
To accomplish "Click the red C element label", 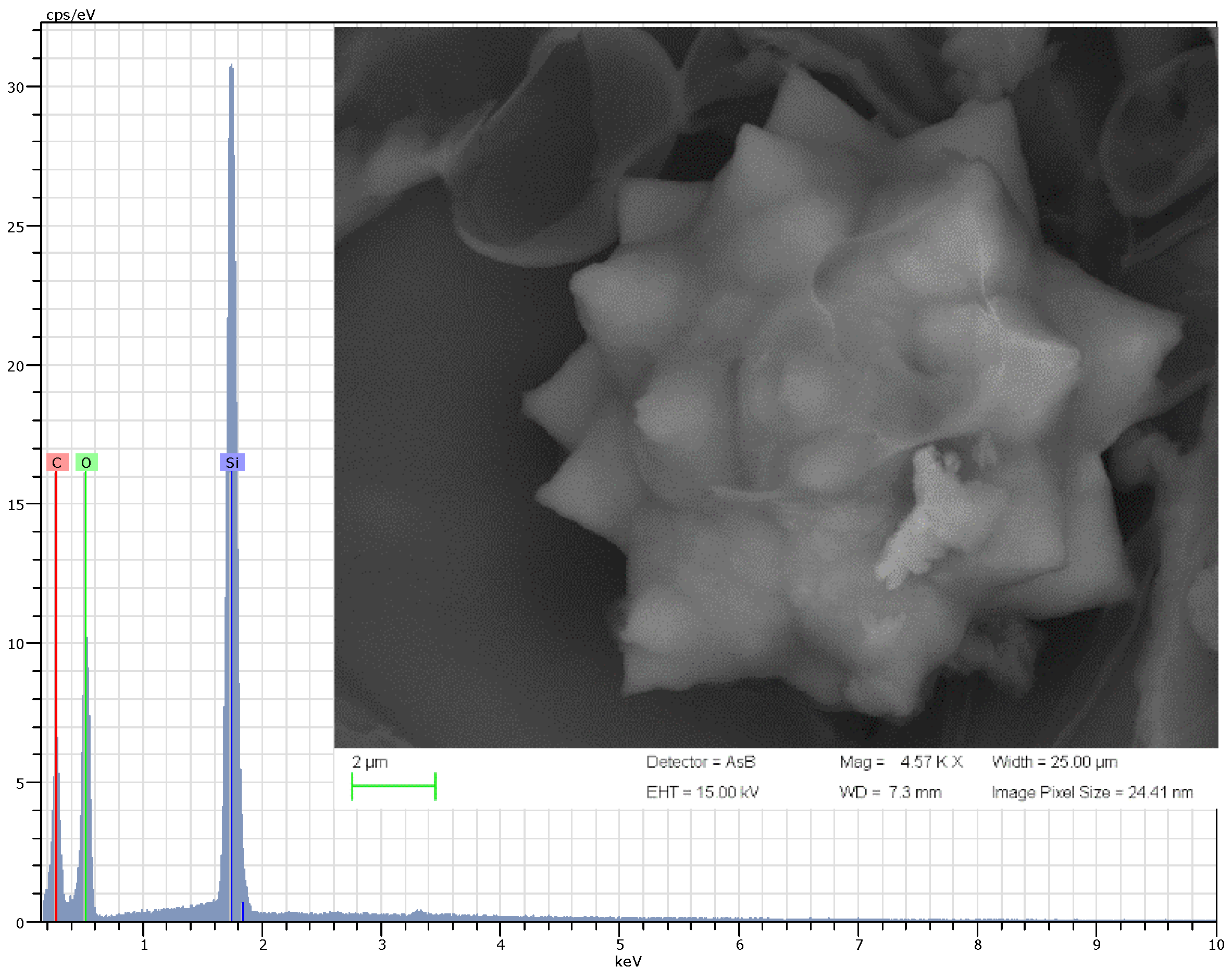I will pos(57,462).
